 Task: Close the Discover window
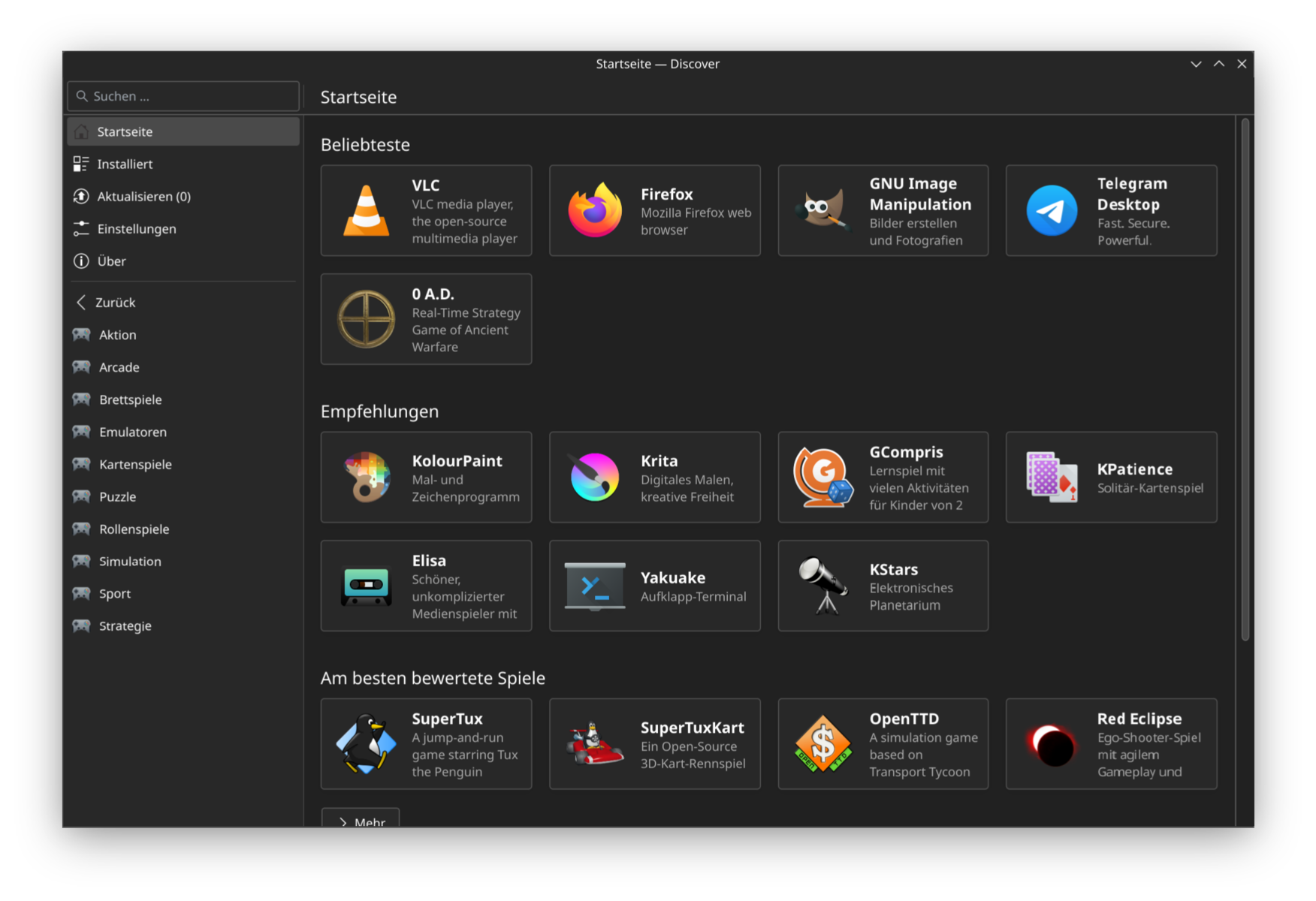1242,64
